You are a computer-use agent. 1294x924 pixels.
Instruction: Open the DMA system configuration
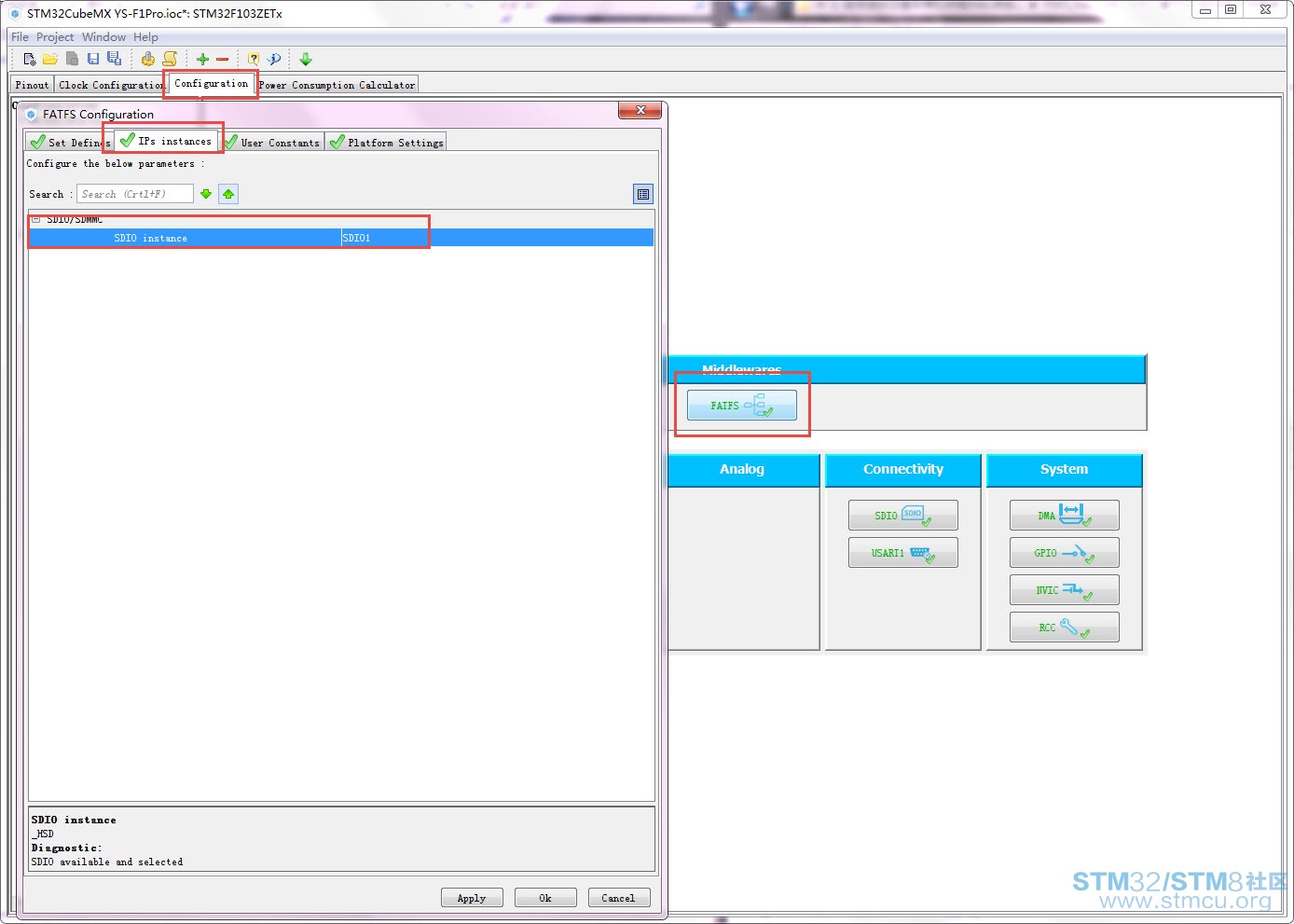tap(1065, 516)
